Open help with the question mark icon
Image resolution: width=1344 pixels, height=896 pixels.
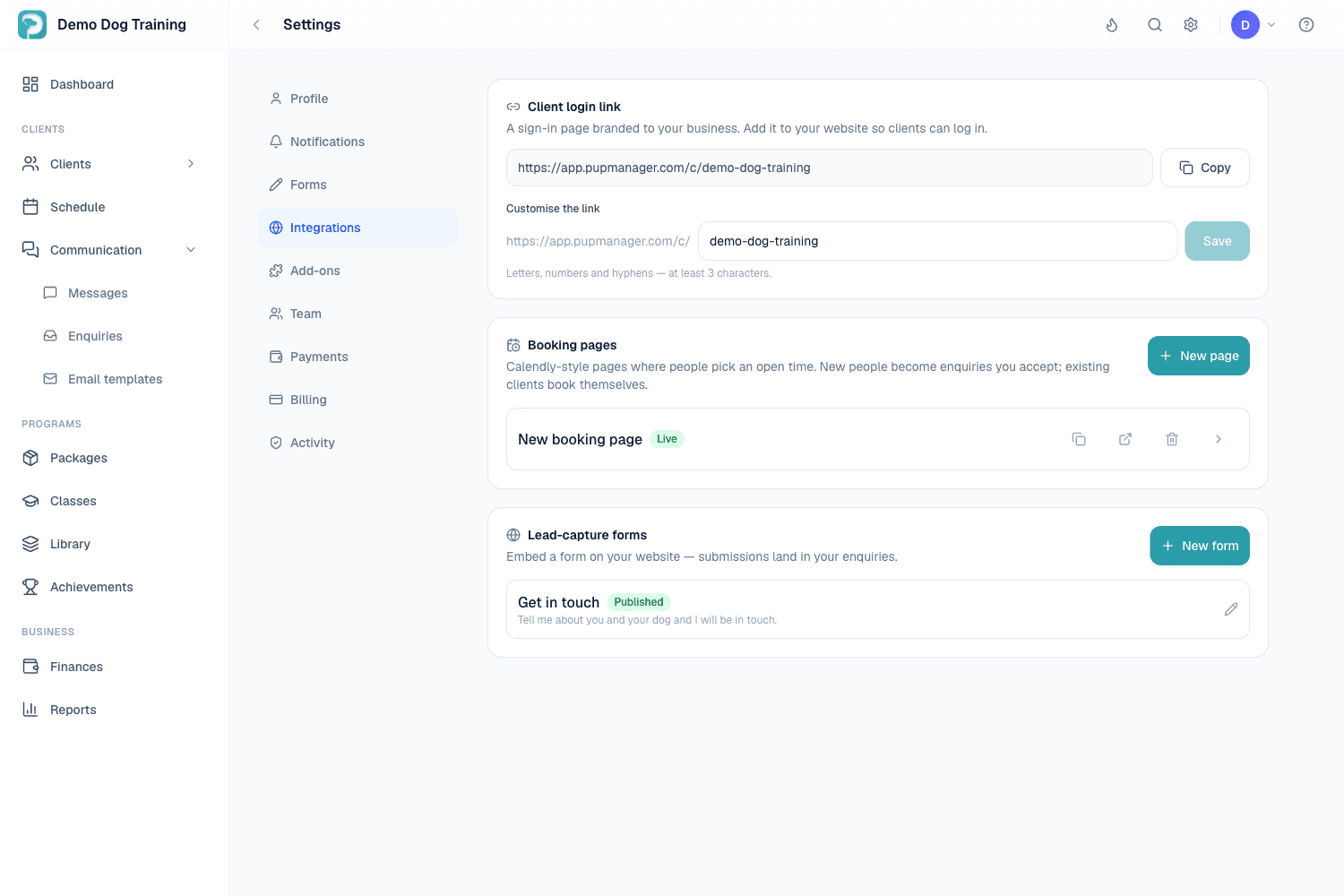tap(1306, 25)
